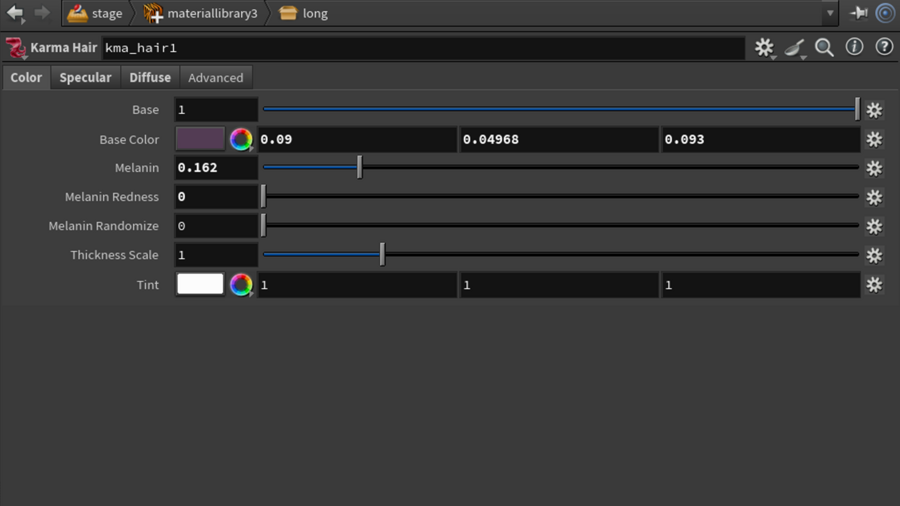Screen dimensions: 900x506
Task: Open the Base parameter gear menu
Action: 874,110
